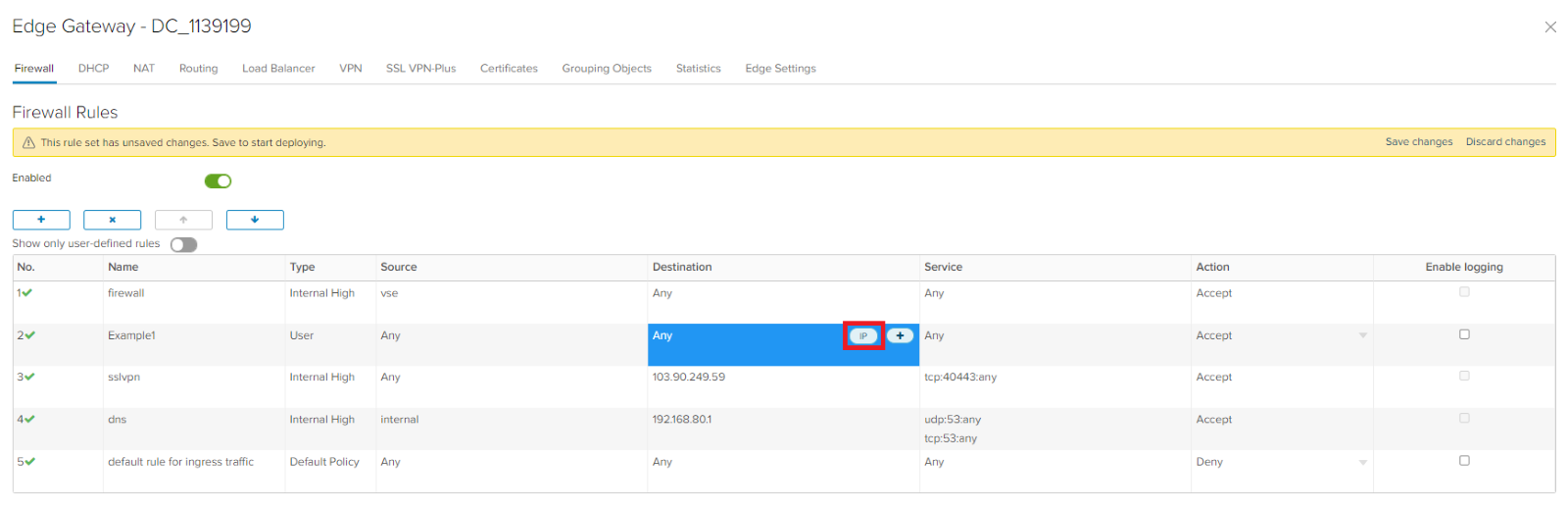Viewport: 1568px width, 508px height.
Task: Click 'Default Policy' type cell
Action: pos(324,462)
